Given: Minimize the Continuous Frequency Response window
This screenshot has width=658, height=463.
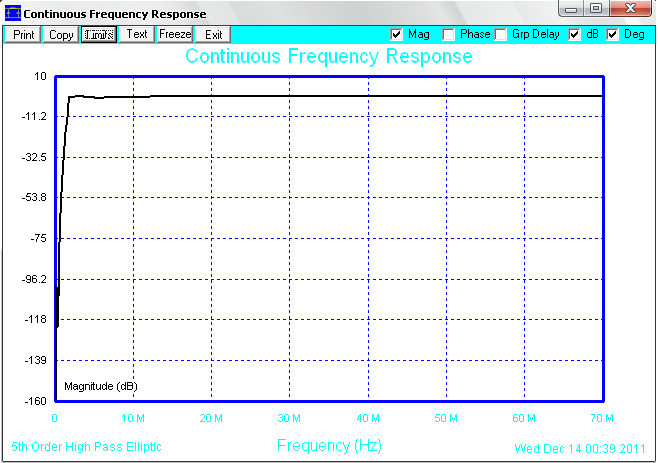Looking at the screenshot, I should [571, 8].
